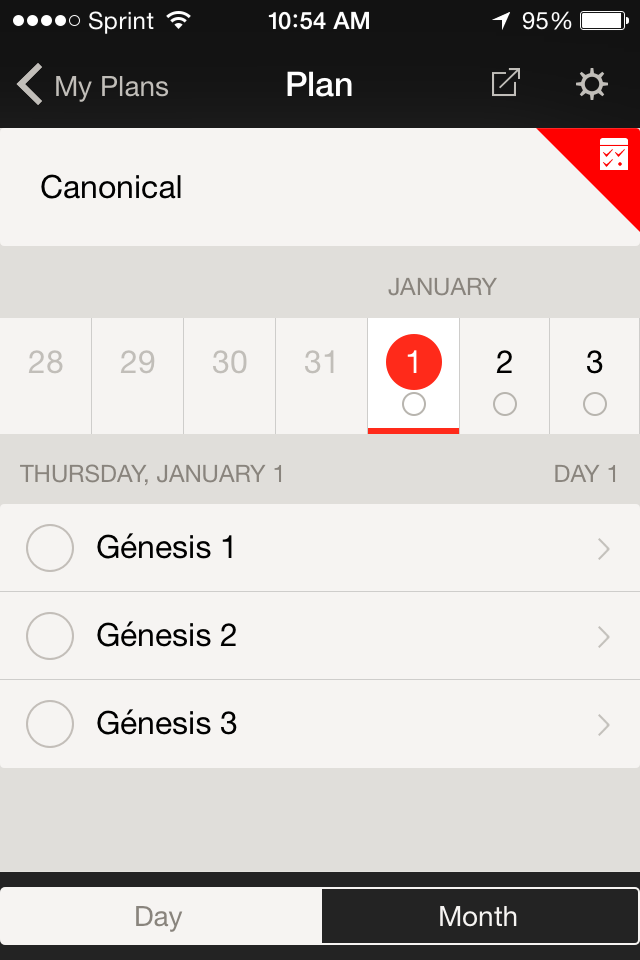The image size is (640, 960).
Task: Expand Génesis 2 using its chevron arrow
Action: (603, 636)
